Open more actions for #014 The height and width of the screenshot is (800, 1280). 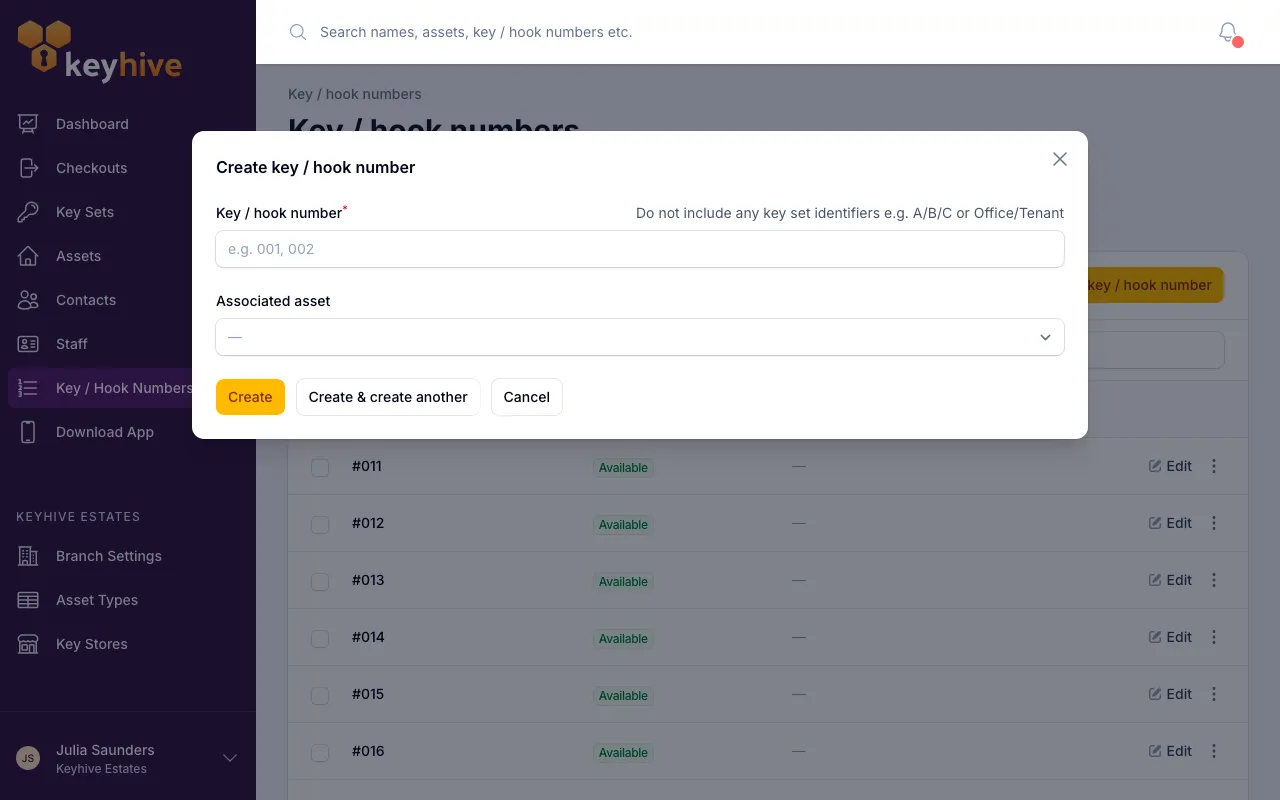[1214, 637]
